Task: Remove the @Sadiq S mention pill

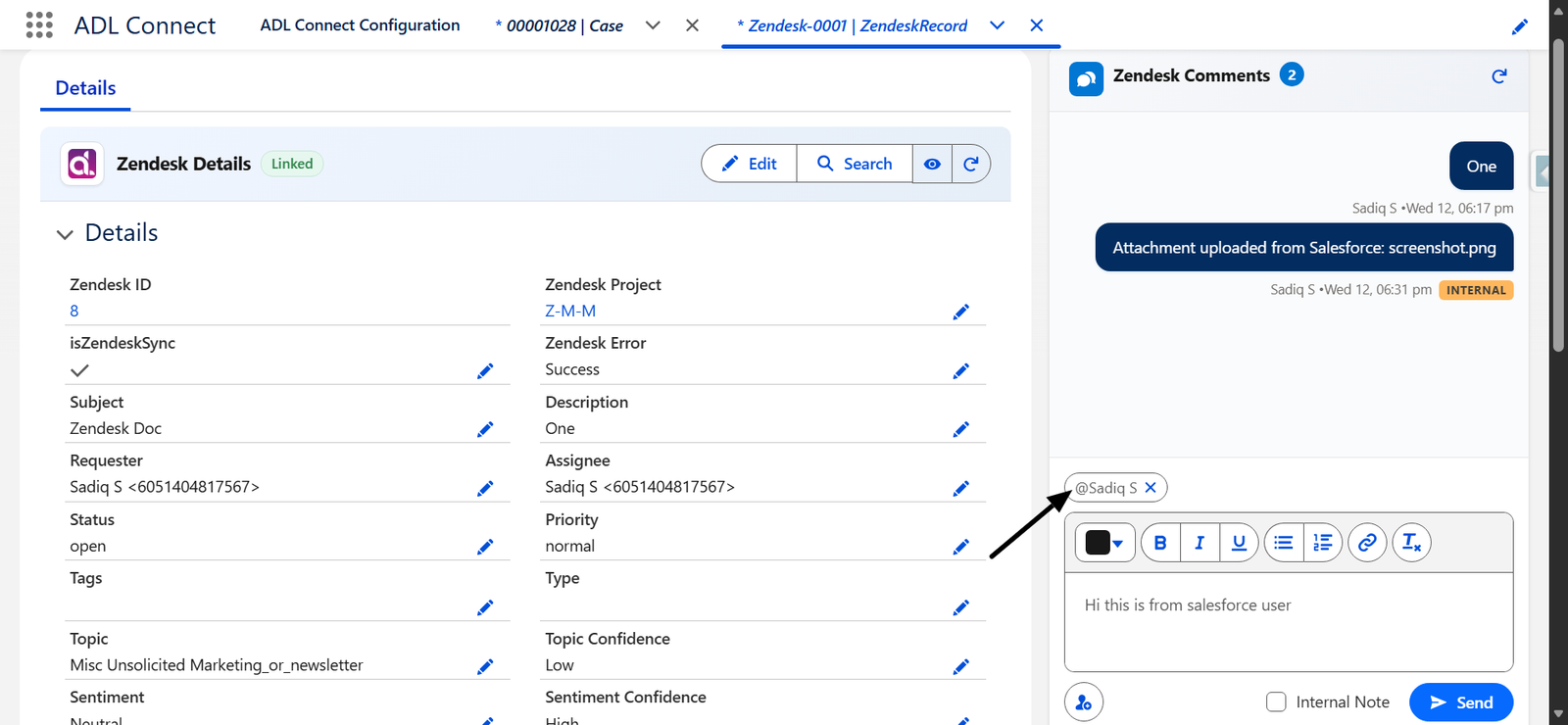Action: coord(1151,488)
